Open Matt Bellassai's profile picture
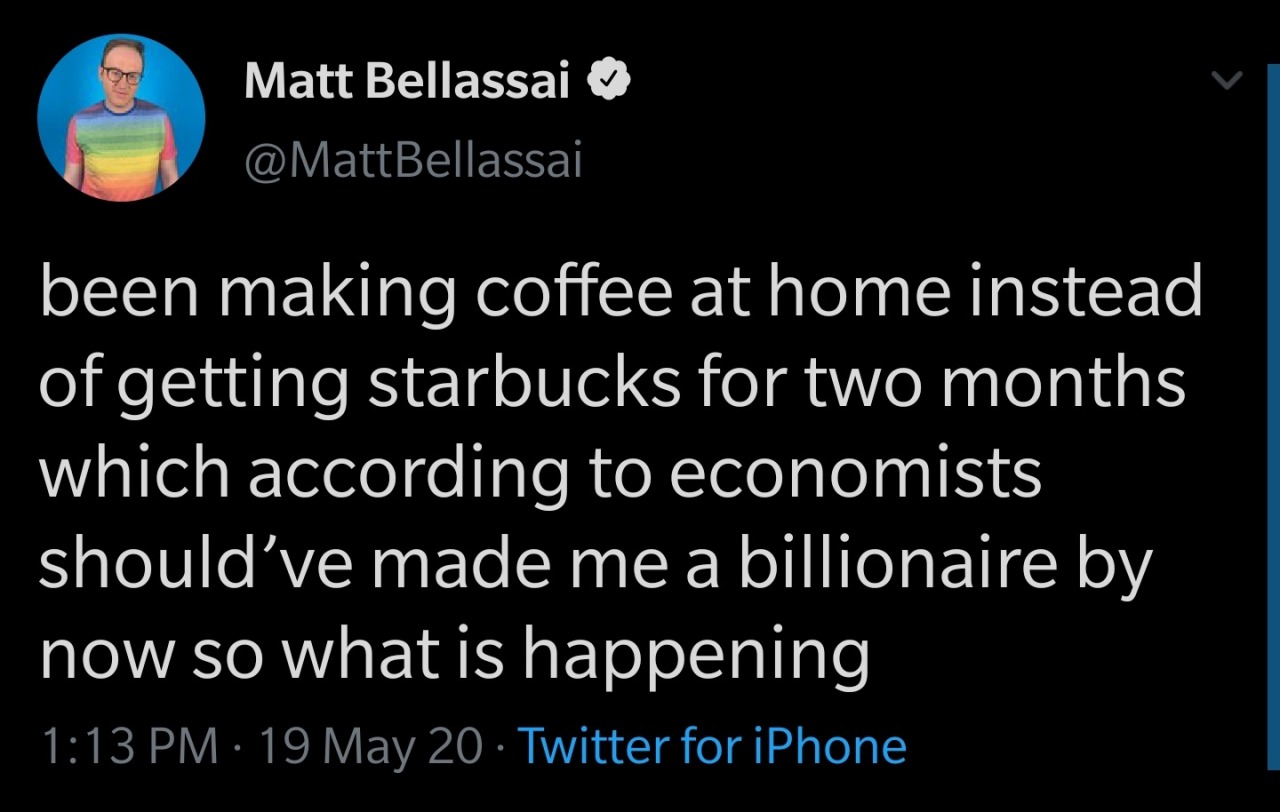Image resolution: width=1280 pixels, height=812 pixels. tap(121, 118)
